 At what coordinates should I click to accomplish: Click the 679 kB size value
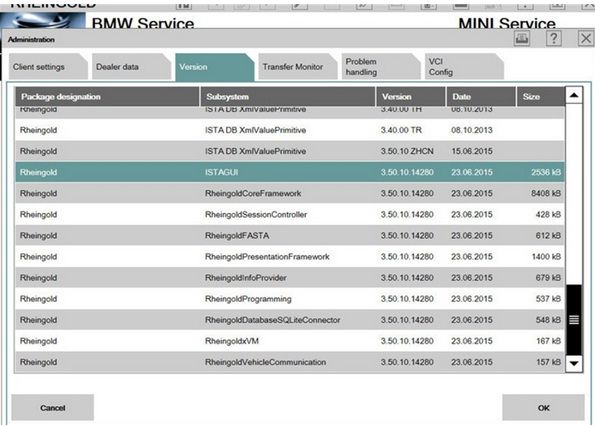pyautogui.click(x=548, y=278)
